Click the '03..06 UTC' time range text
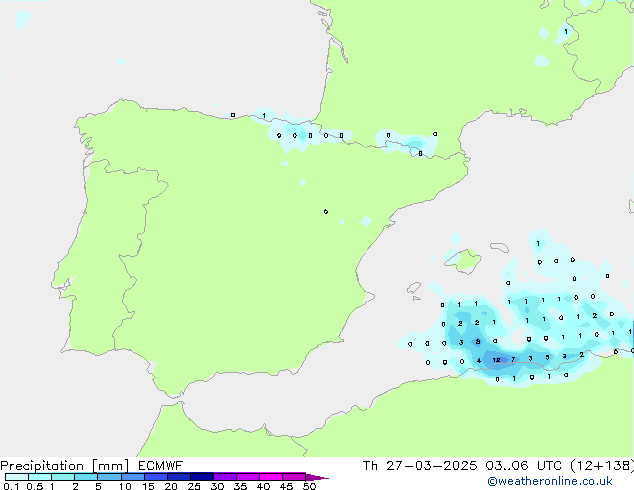Image resolution: width=634 pixels, height=490 pixels. pos(524,466)
